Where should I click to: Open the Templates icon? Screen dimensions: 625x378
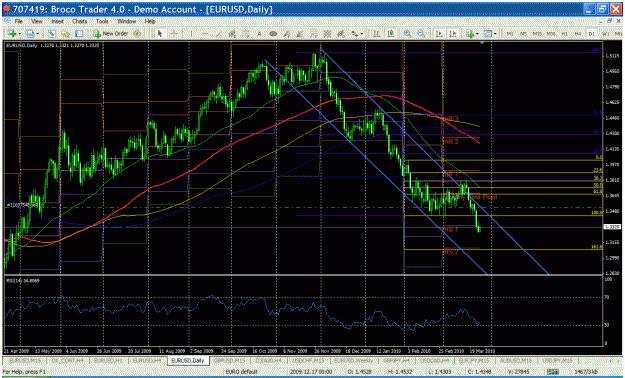click(x=487, y=34)
